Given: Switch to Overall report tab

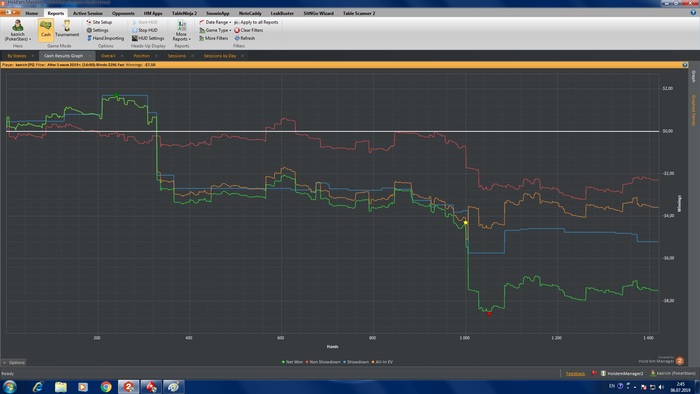Looking at the screenshot, I should coord(108,56).
